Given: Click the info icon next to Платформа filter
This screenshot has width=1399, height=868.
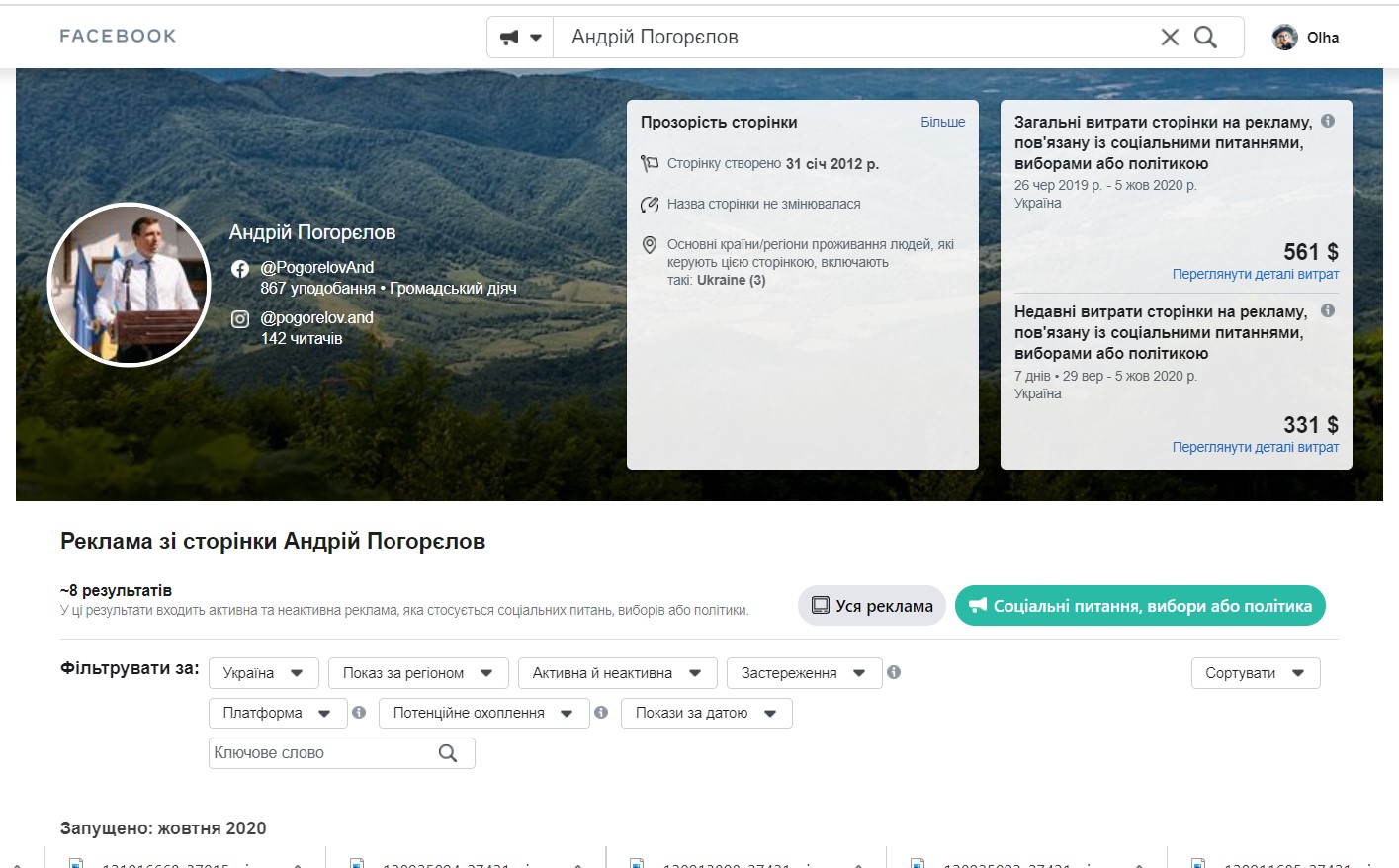Looking at the screenshot, I should click(359, 712).
